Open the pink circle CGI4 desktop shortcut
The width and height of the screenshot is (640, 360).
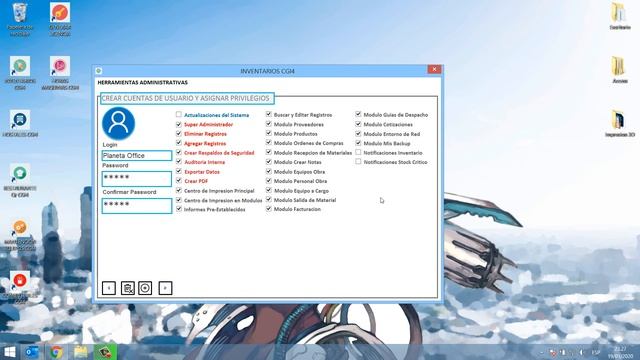pyautogui.click(x=60, y=73)
